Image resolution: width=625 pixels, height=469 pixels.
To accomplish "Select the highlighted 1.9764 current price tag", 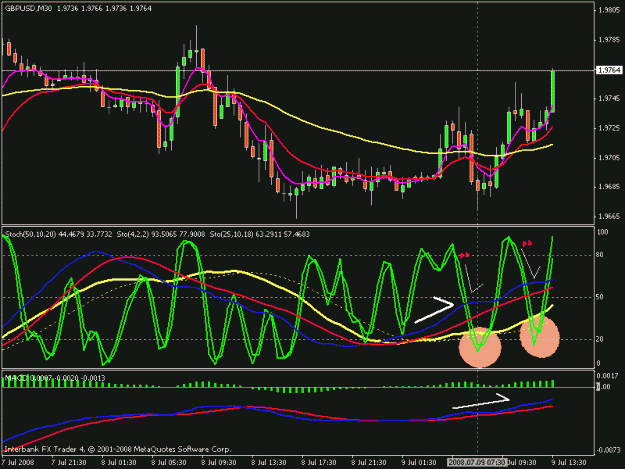I will point(609,70).
